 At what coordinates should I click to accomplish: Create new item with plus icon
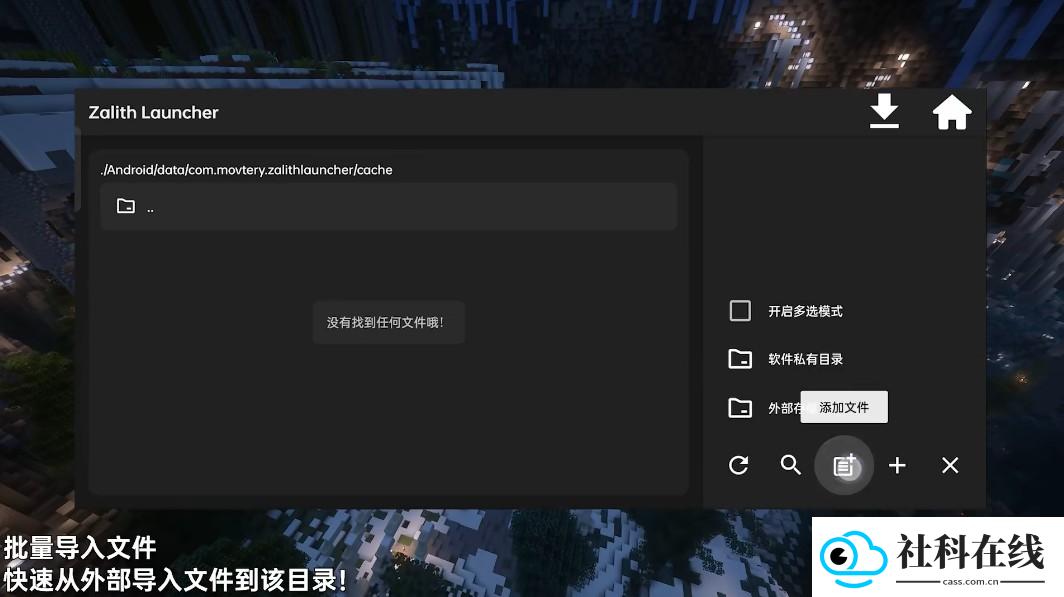coord(897,465)
